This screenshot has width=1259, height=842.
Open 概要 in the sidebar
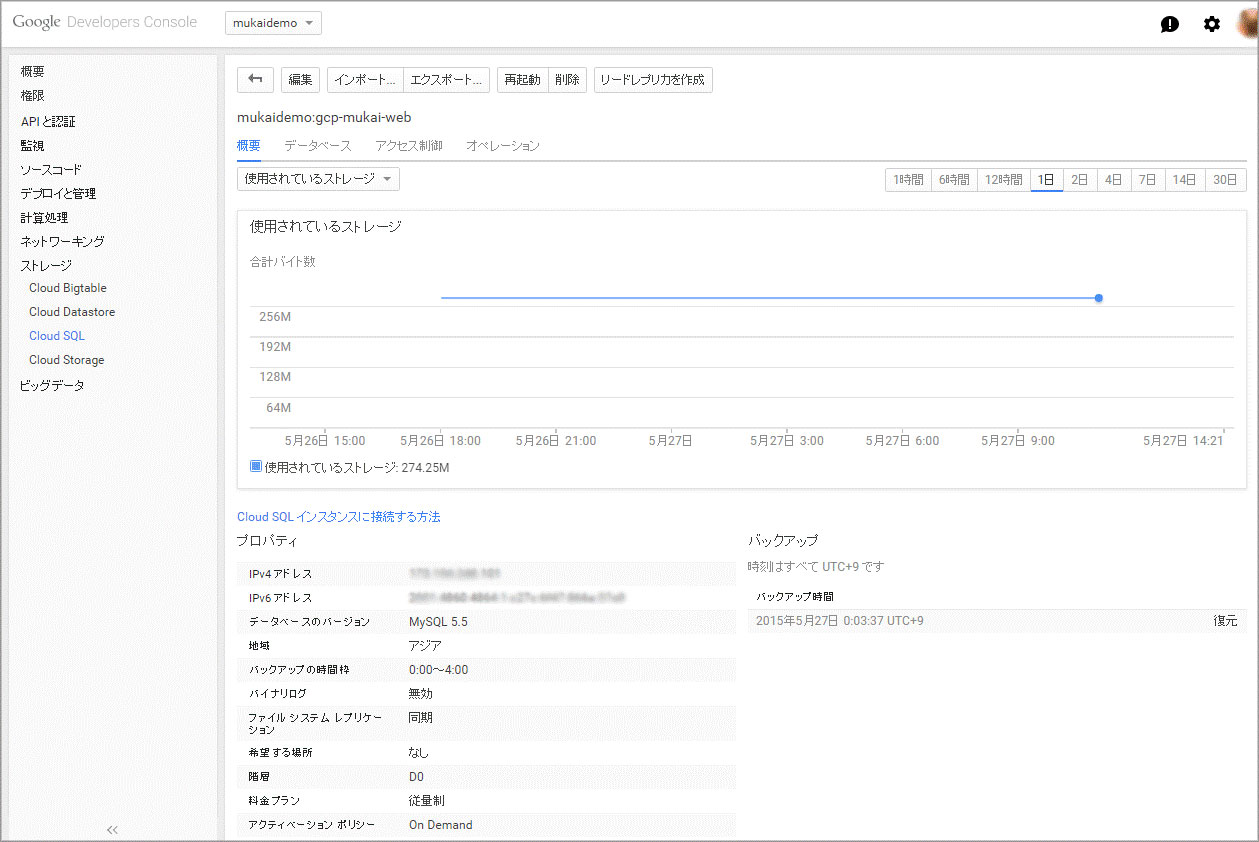tap(33, 72)
